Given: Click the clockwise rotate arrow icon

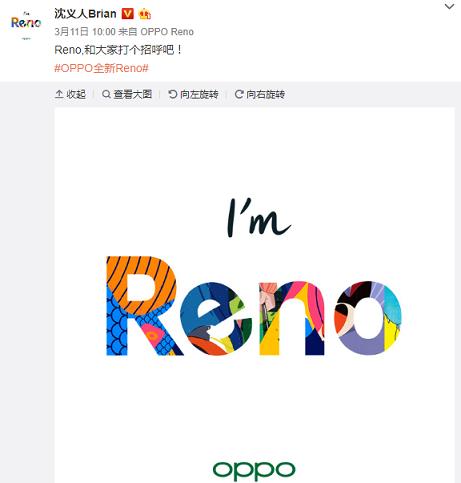Looking at the screenshot, I should point(239,94).
